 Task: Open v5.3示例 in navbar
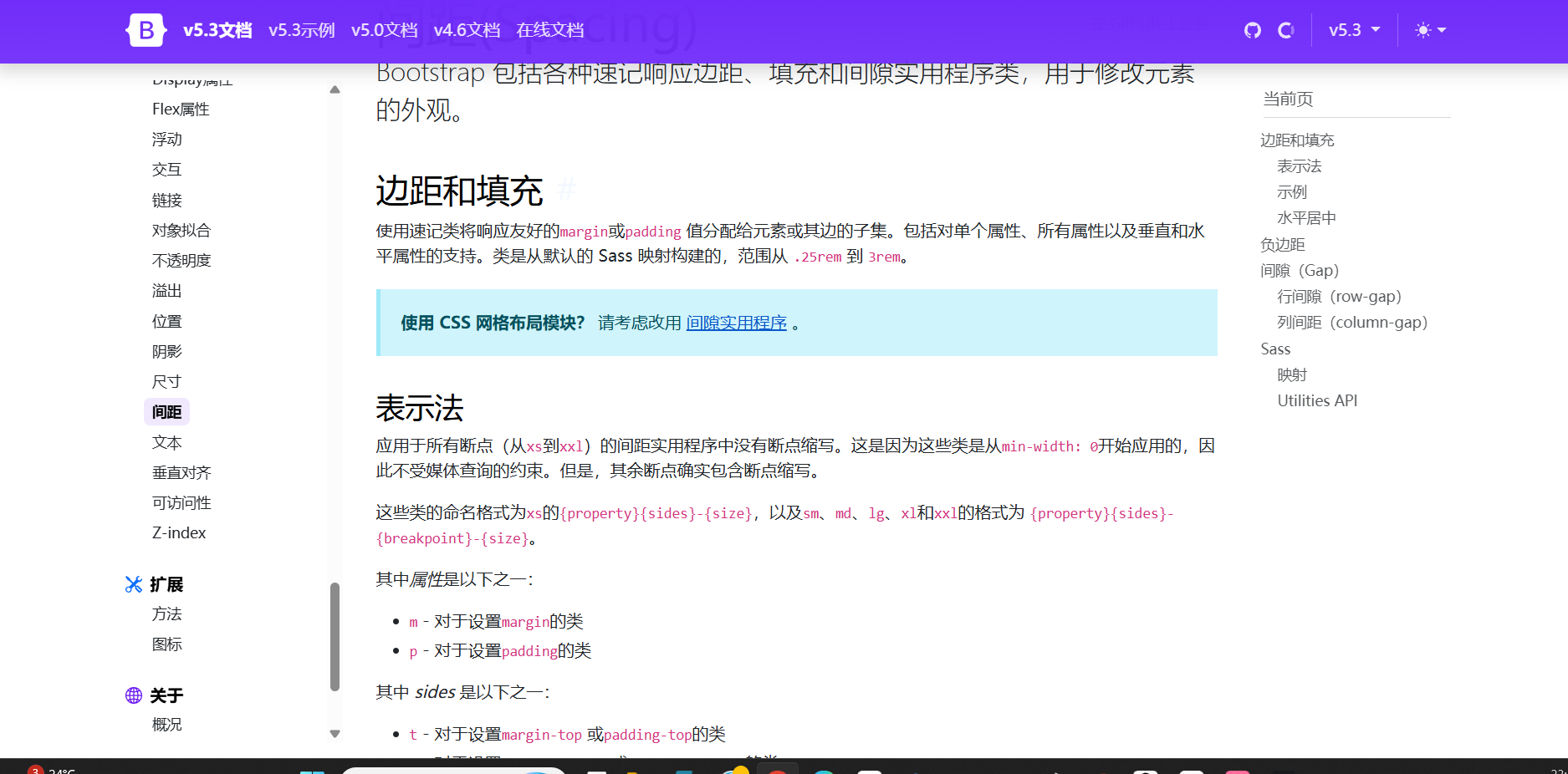tap(302, 30)
